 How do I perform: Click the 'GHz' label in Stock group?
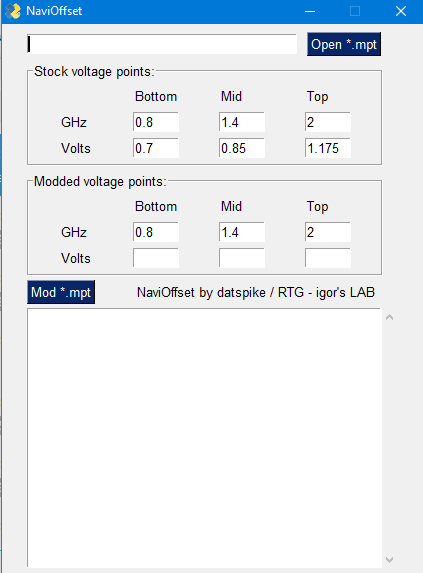[74, 122]
